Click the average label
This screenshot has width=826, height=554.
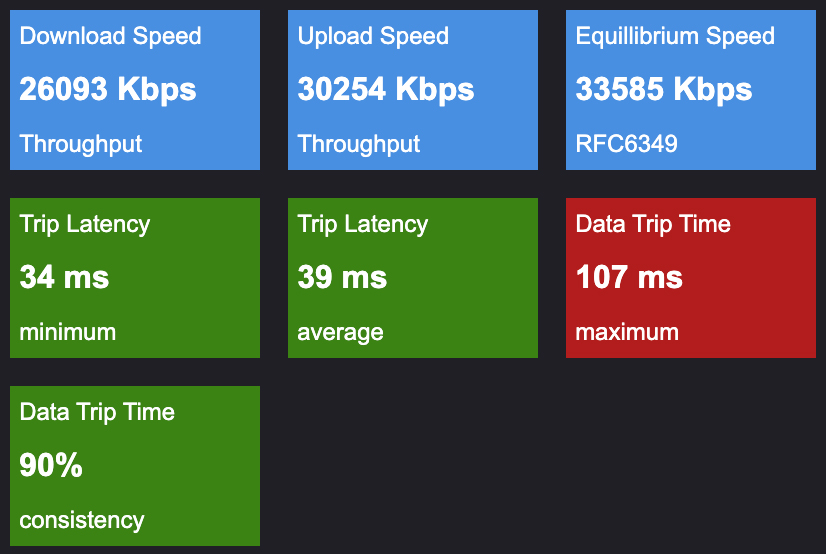340,333
